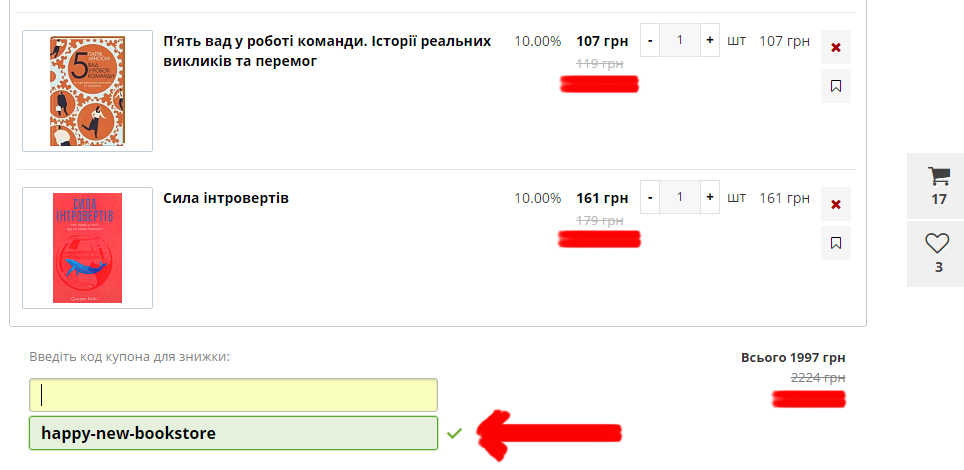View the red 'Сила інтровертів' book cover

[x=87, y=248]
